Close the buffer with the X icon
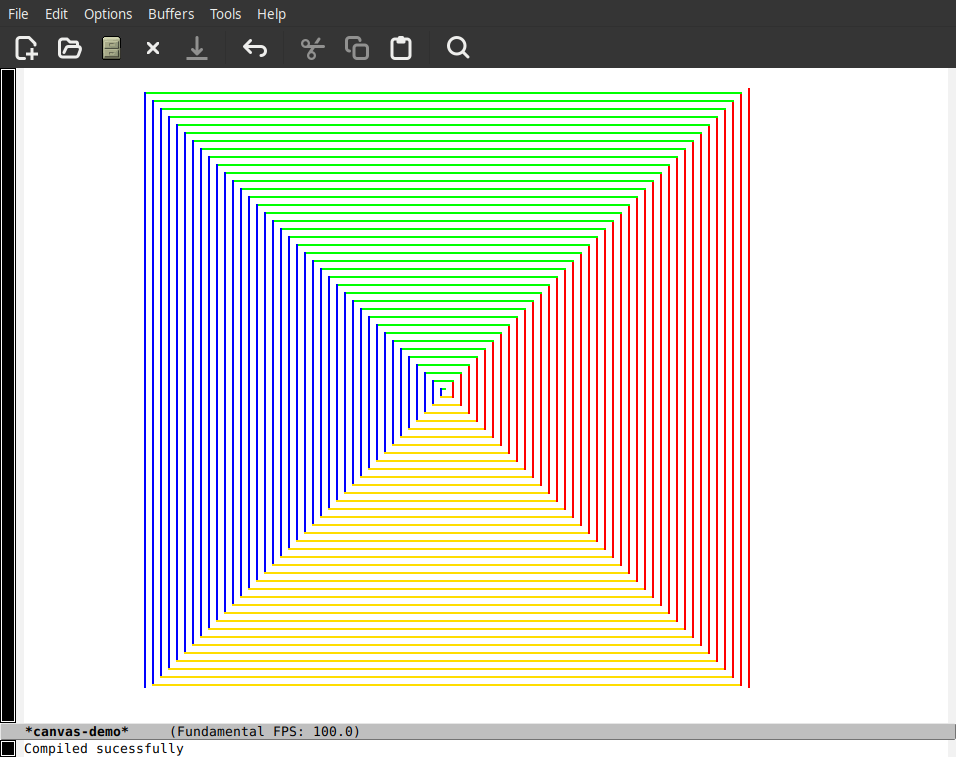 (153, 48)
